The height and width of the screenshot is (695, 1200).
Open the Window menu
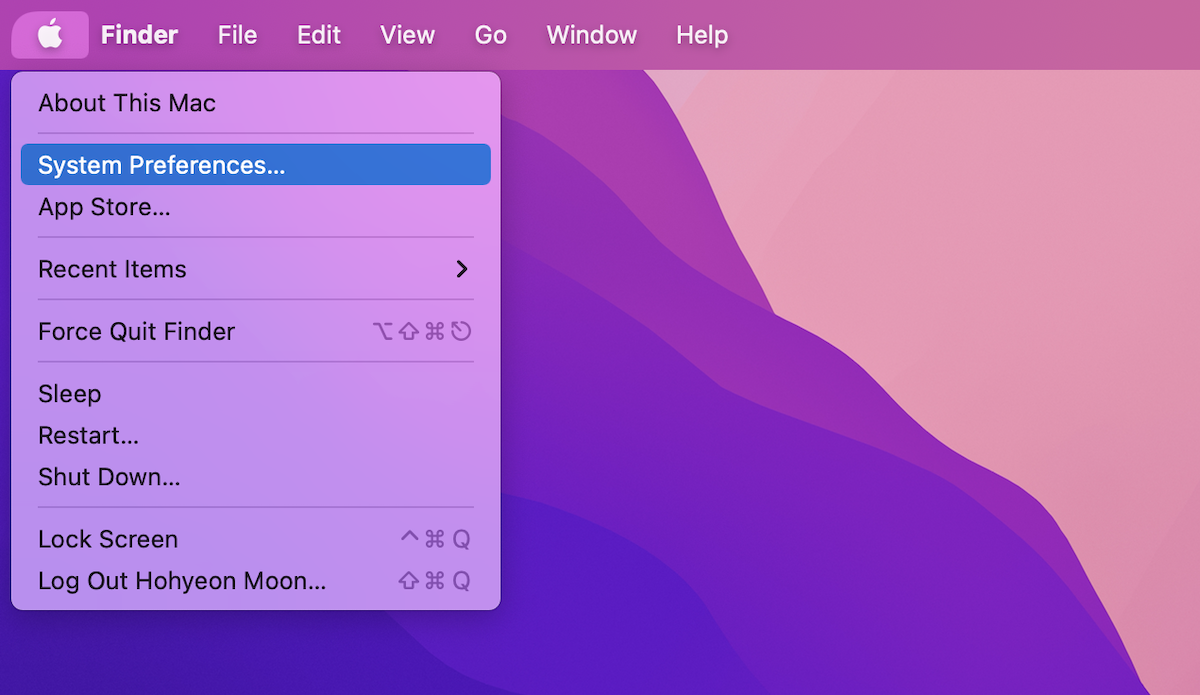pyautogui.click(x=591, y=34)
